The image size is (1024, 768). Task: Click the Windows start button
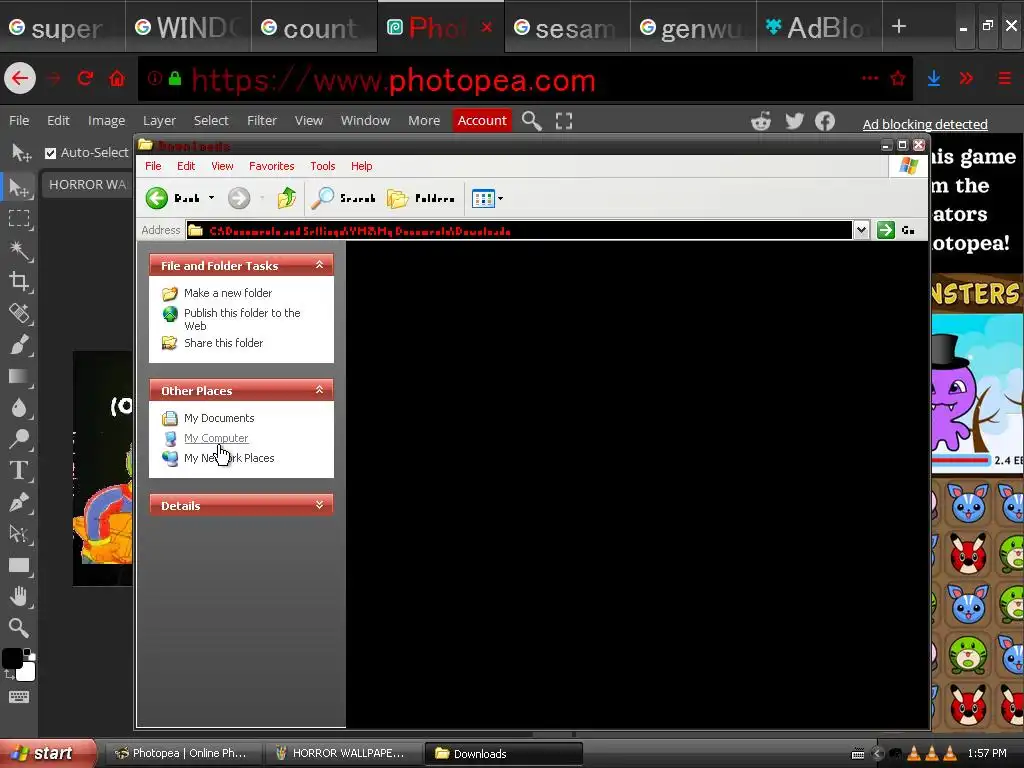coord(47,753)
